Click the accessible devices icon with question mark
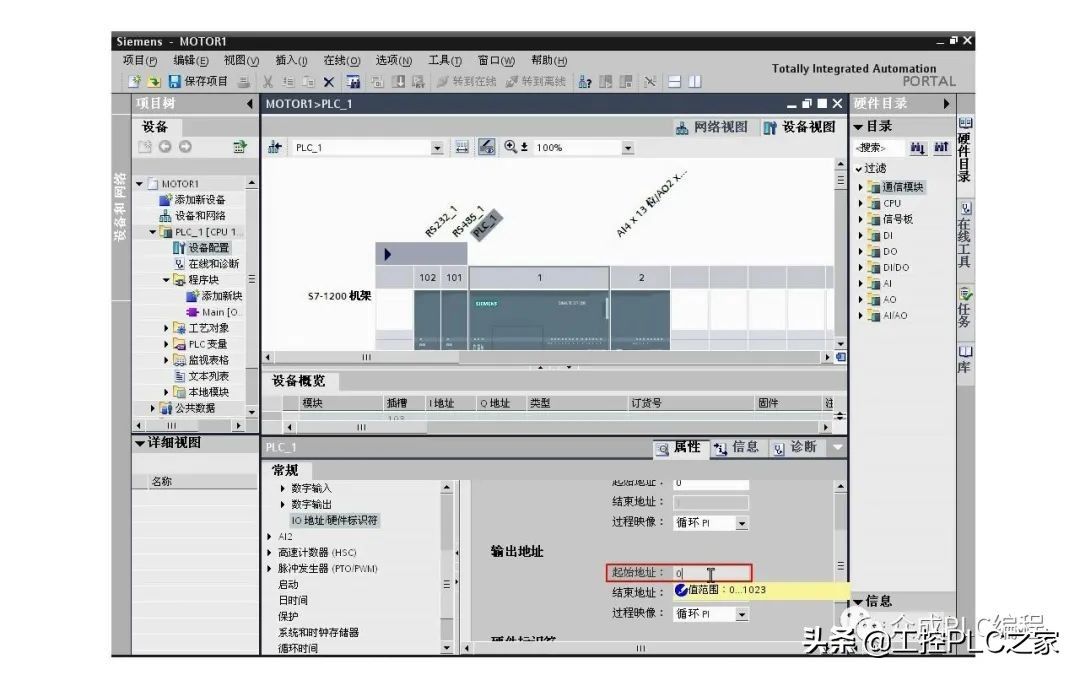This screenshot has height=675, width=1080. tap(585, 82)
